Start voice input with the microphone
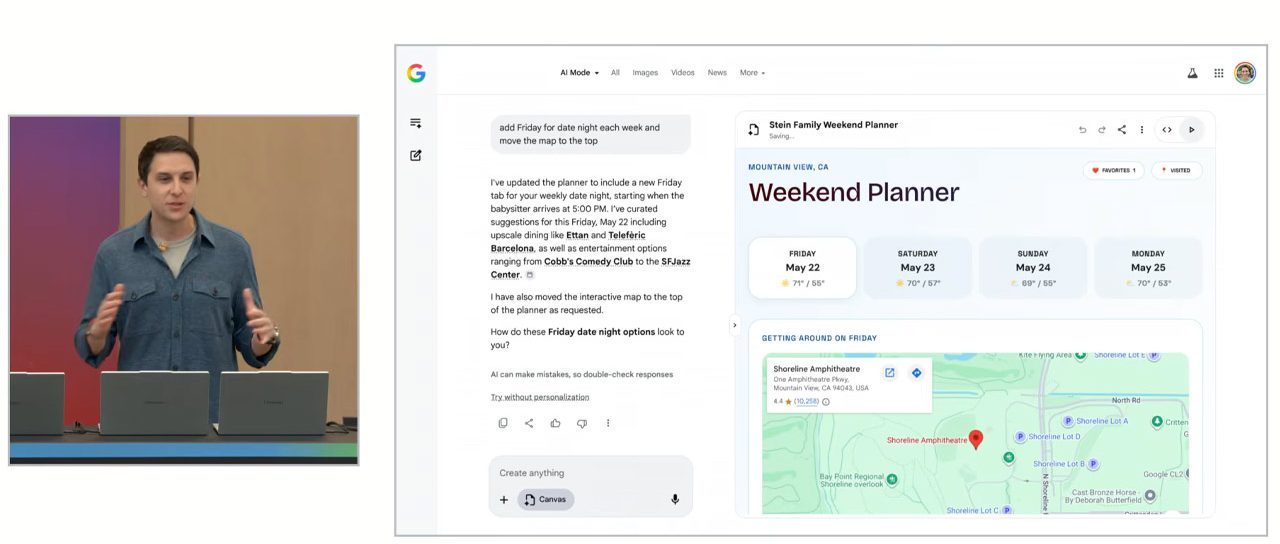 coord(675,499)
